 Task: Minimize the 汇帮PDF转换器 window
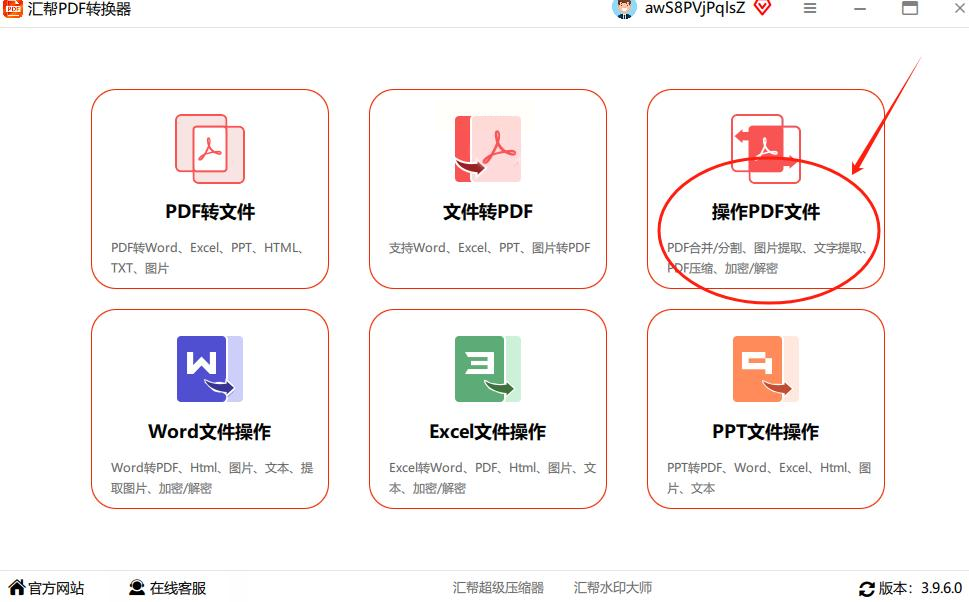pyautogui.click(x=860, y=9)
